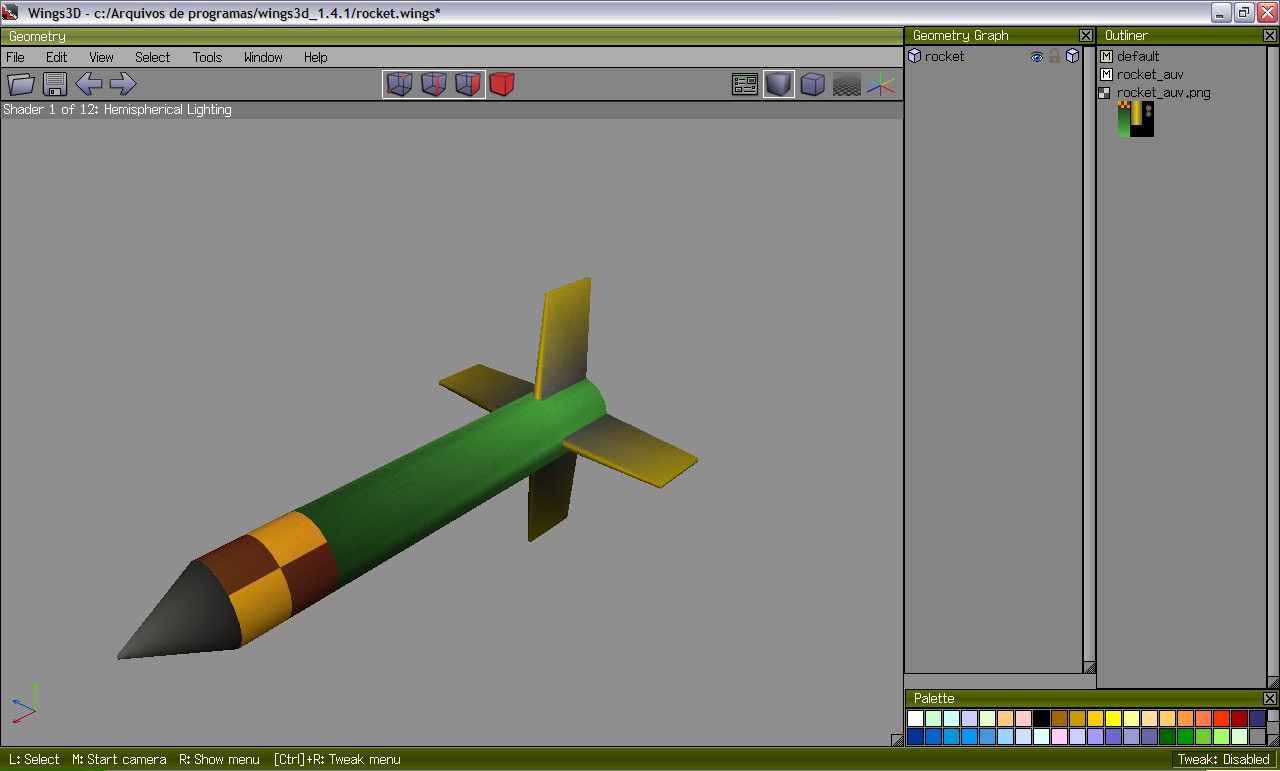Toggle the colored axes display icon

[x=881, y=85]
